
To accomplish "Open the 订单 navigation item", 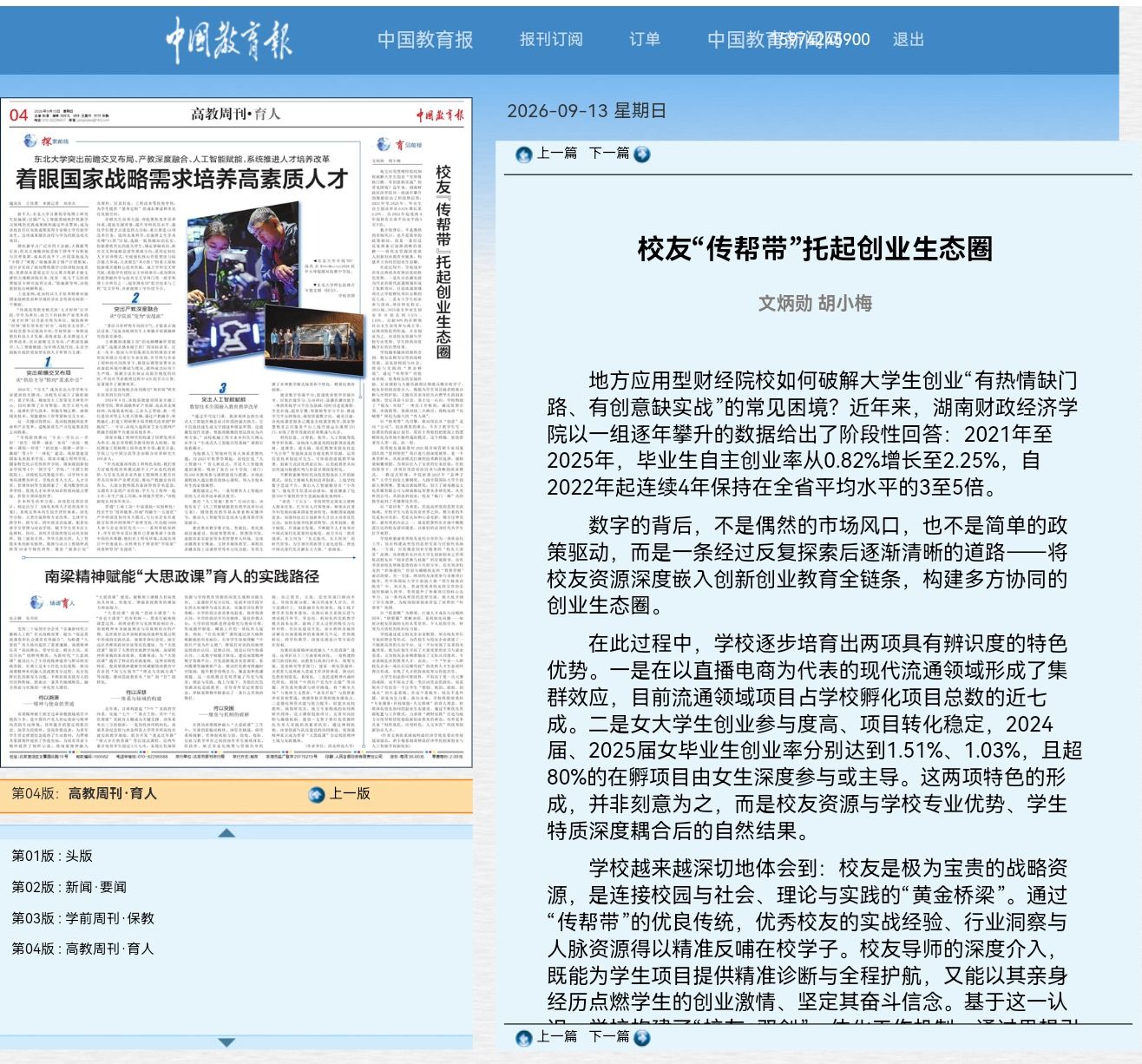I will [x=645, y=40].
